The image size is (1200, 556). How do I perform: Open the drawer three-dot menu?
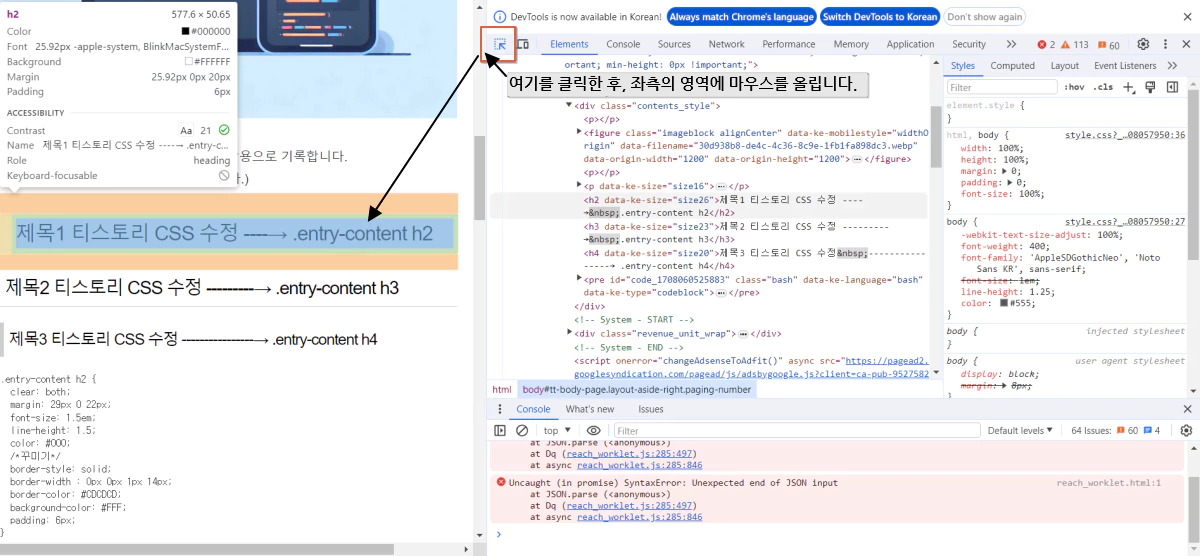pyautogui.click(x=499, y=409)
